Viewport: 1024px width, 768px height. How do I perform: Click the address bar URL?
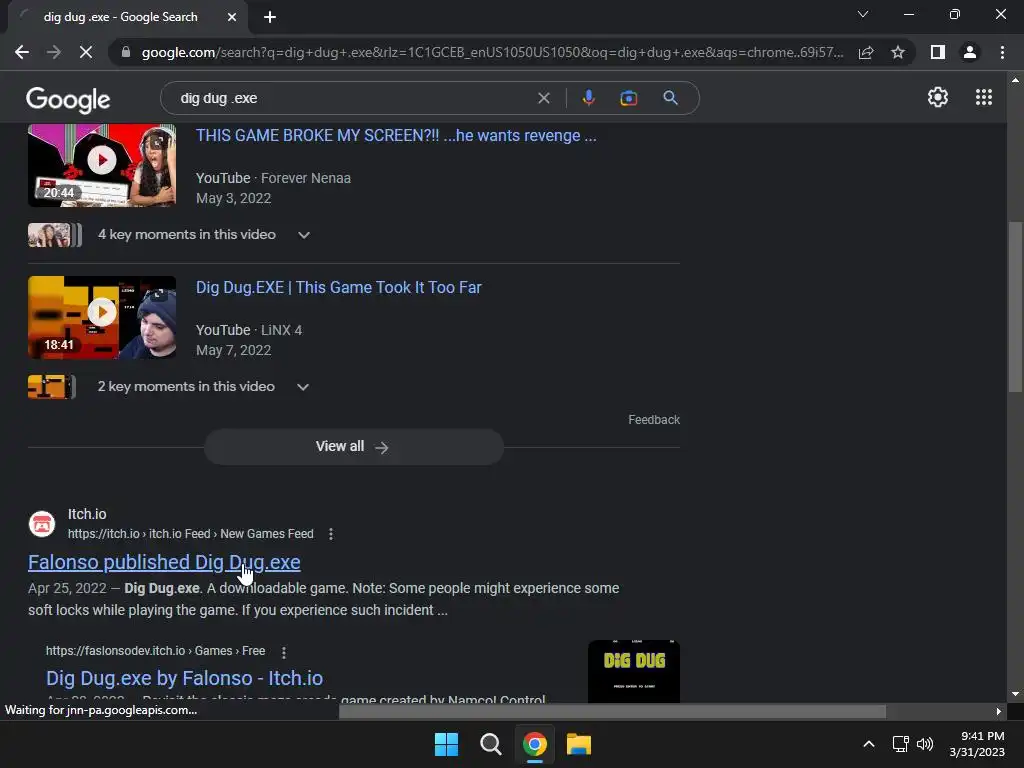(492, 52)
